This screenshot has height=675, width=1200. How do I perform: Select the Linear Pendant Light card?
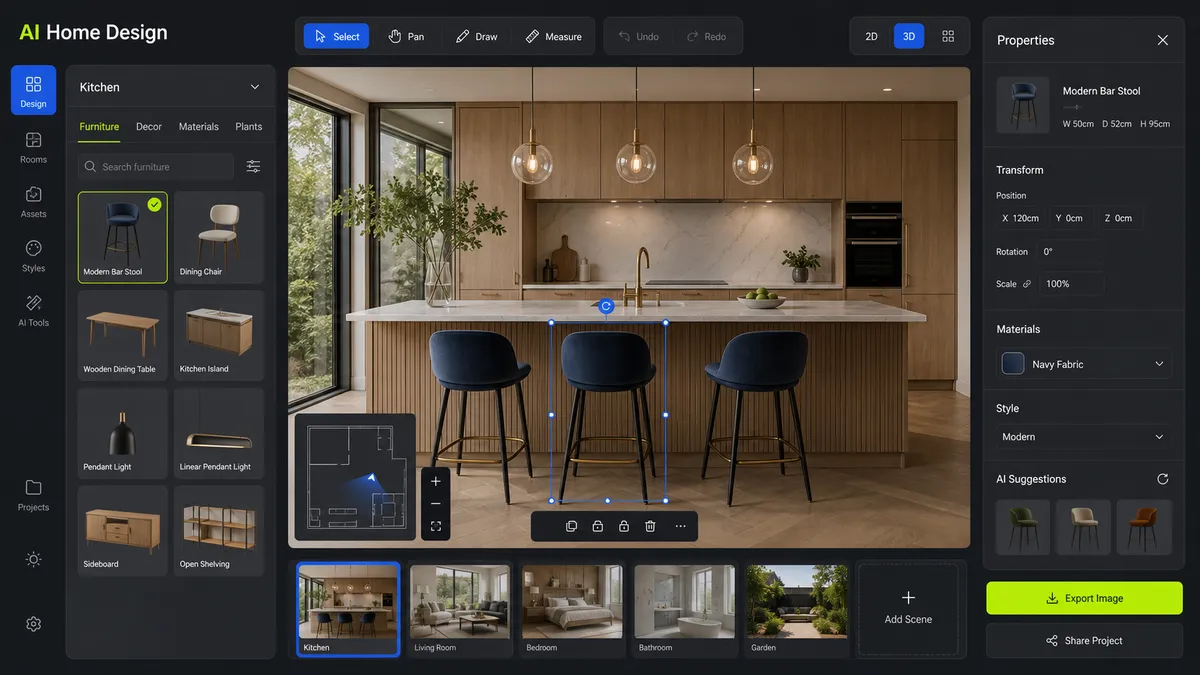(x=219, y=433)
